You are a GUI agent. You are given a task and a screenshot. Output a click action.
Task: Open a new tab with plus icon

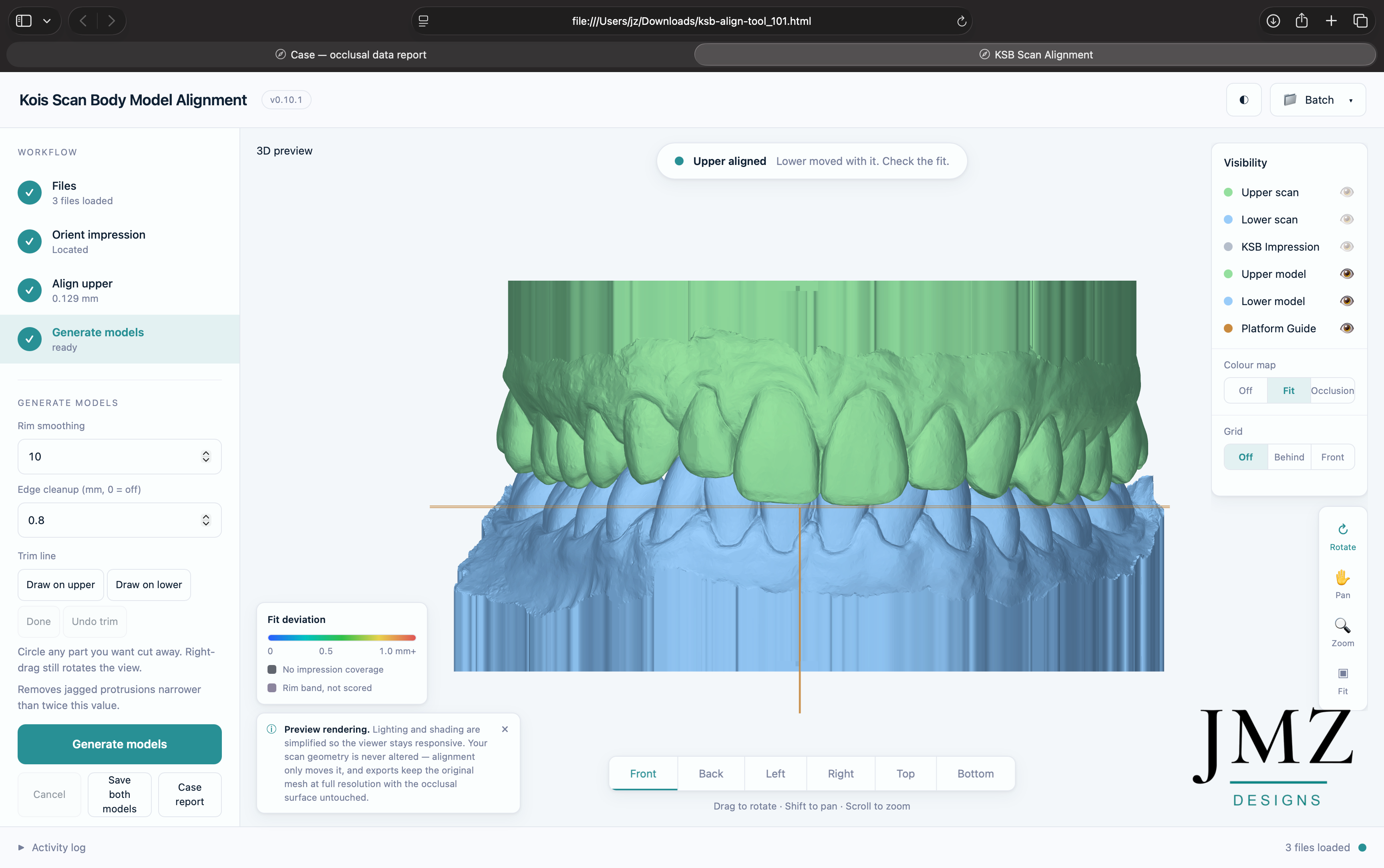click(x=1331, y=21)
